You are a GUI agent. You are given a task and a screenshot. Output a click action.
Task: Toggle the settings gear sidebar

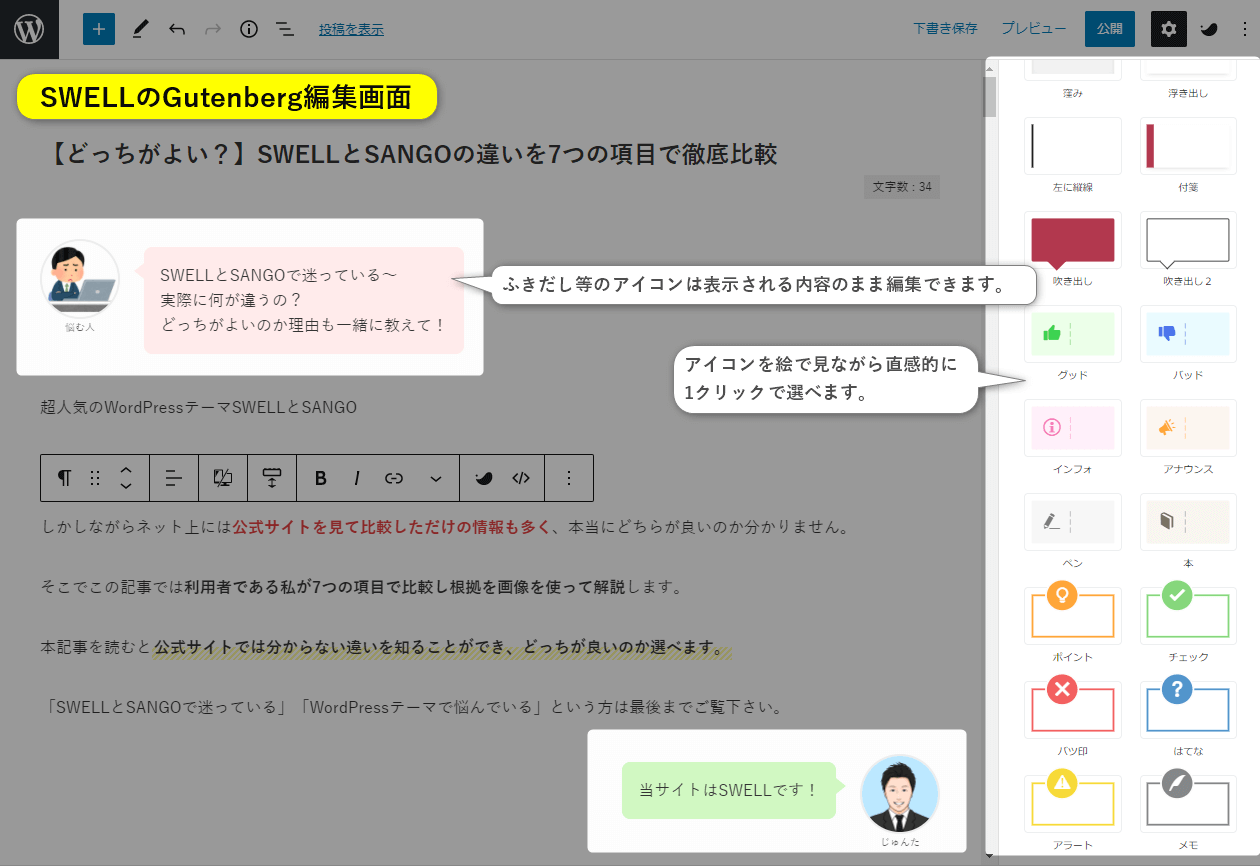(x=1169, y=29)
